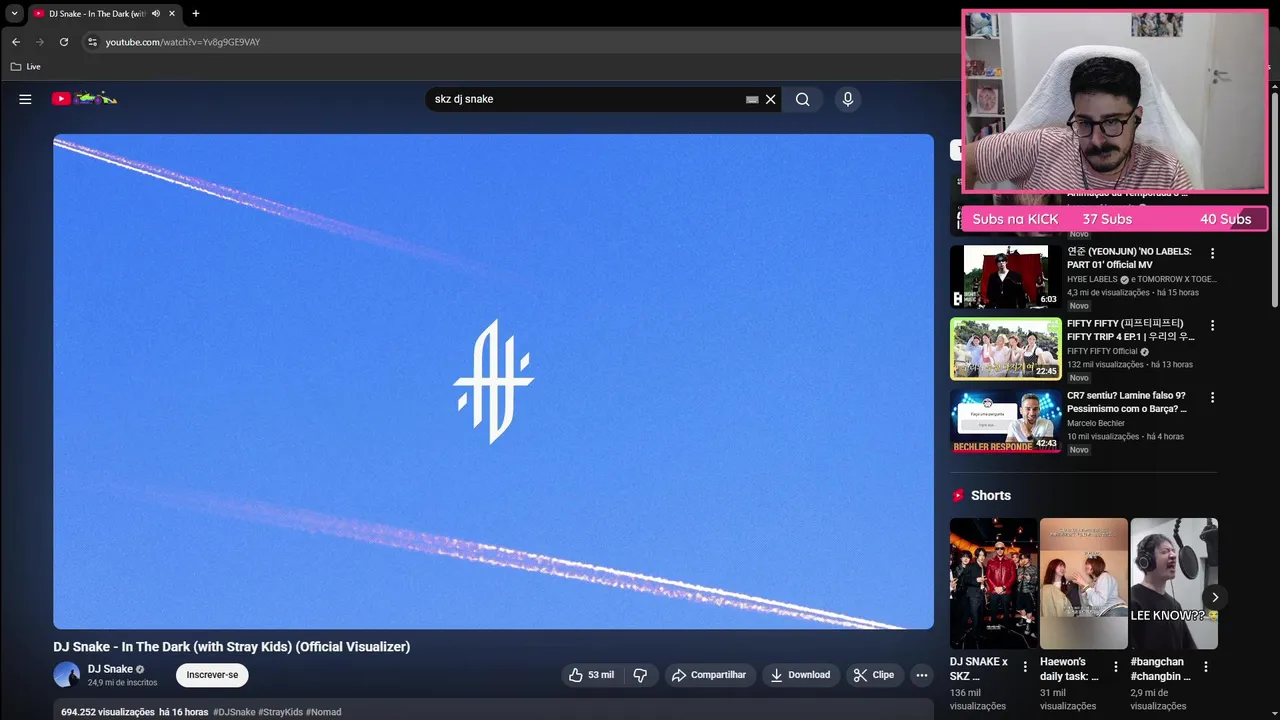Screen dimensions: 1280x720
Task: Open the YouTube hamburger guide menu
Action: (x=25, y=99)
